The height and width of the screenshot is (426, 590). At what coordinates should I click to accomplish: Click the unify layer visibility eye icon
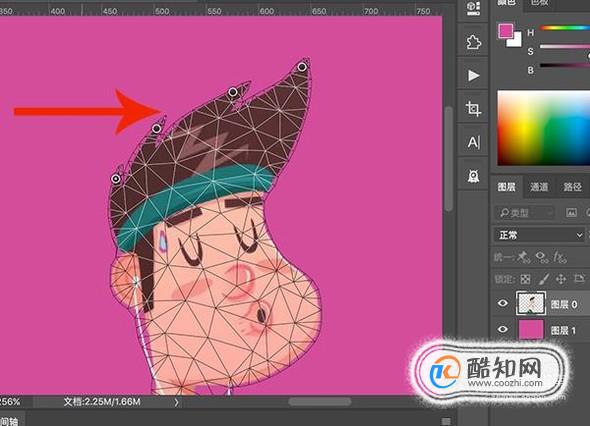(x=542, y=257)
